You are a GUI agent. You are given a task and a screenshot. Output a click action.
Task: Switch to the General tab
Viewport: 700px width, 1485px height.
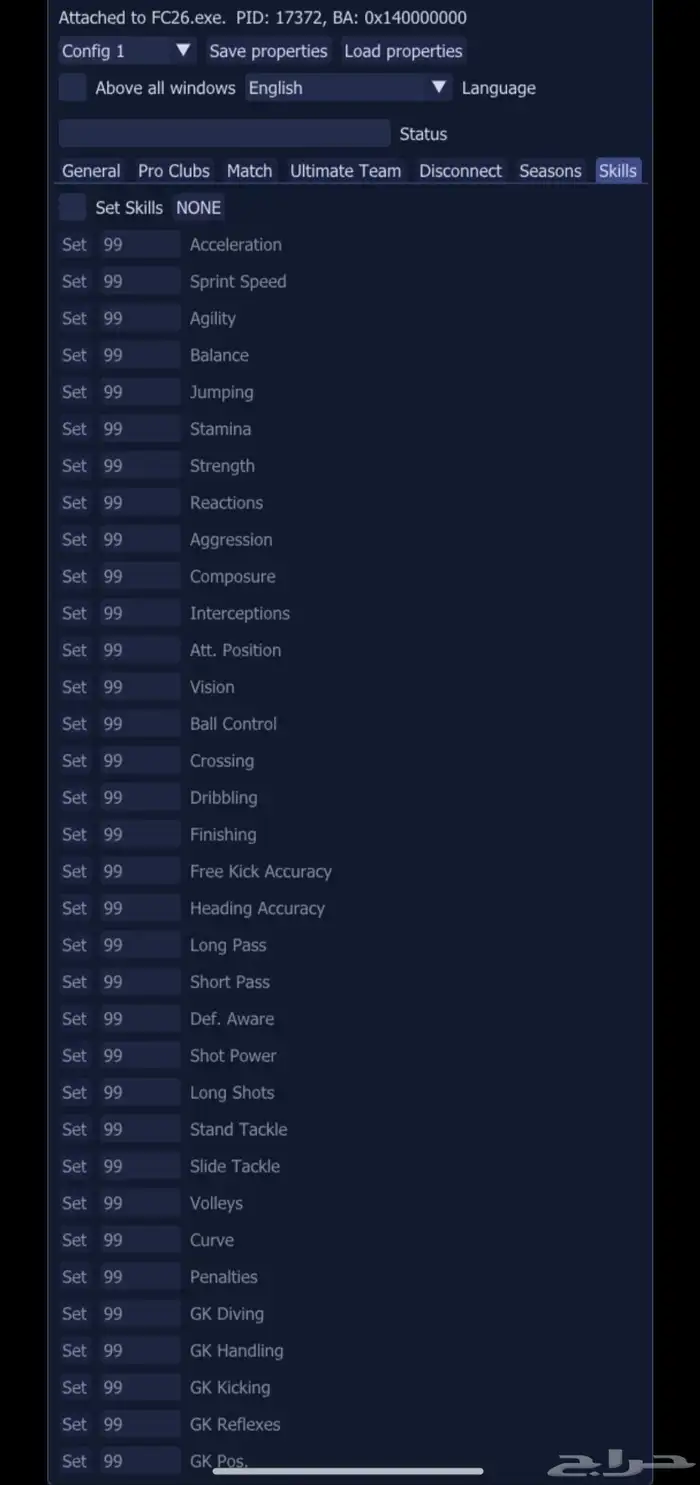pos(91,171)
